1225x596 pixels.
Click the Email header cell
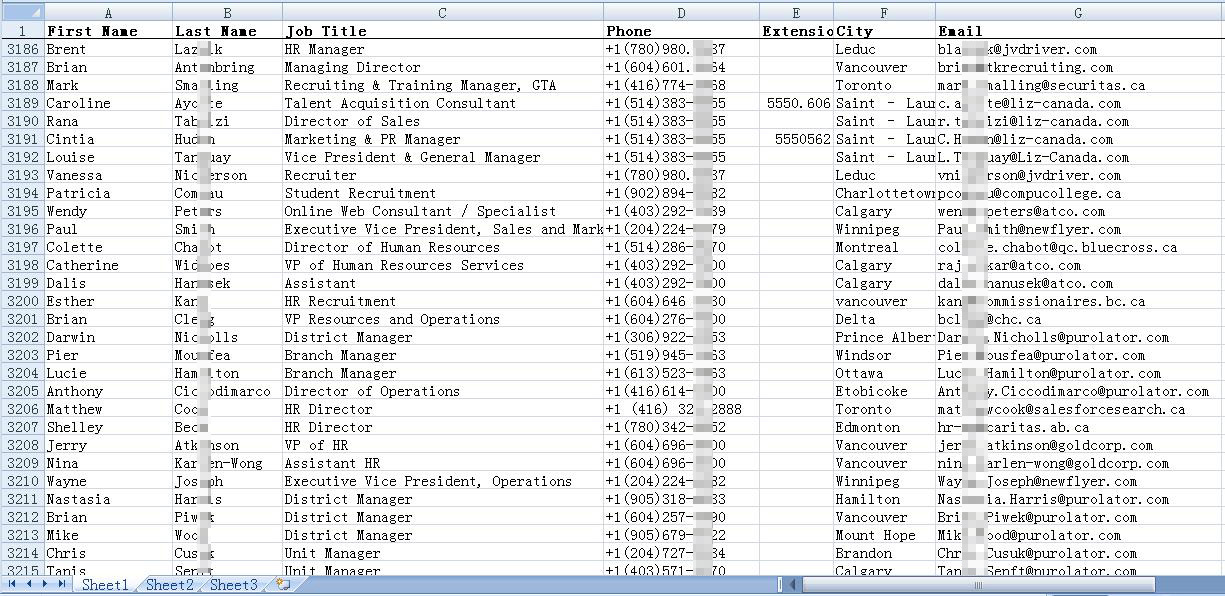[x=1078, y=31]
